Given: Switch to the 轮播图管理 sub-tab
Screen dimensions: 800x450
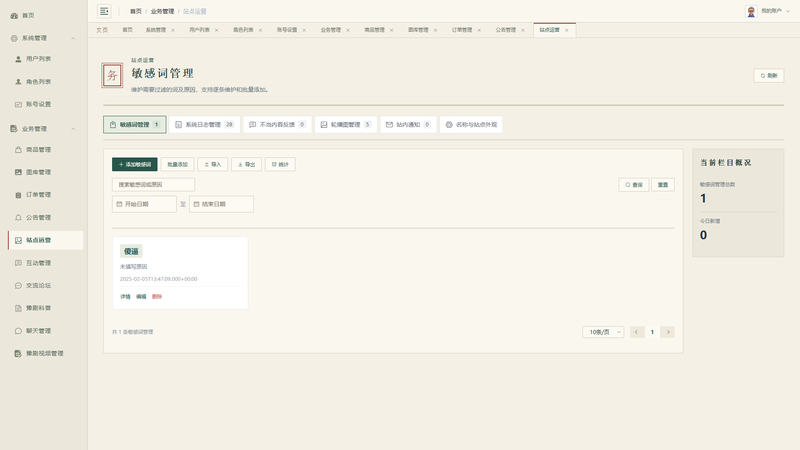Looking at the screenshot, I should click(346, 124).
